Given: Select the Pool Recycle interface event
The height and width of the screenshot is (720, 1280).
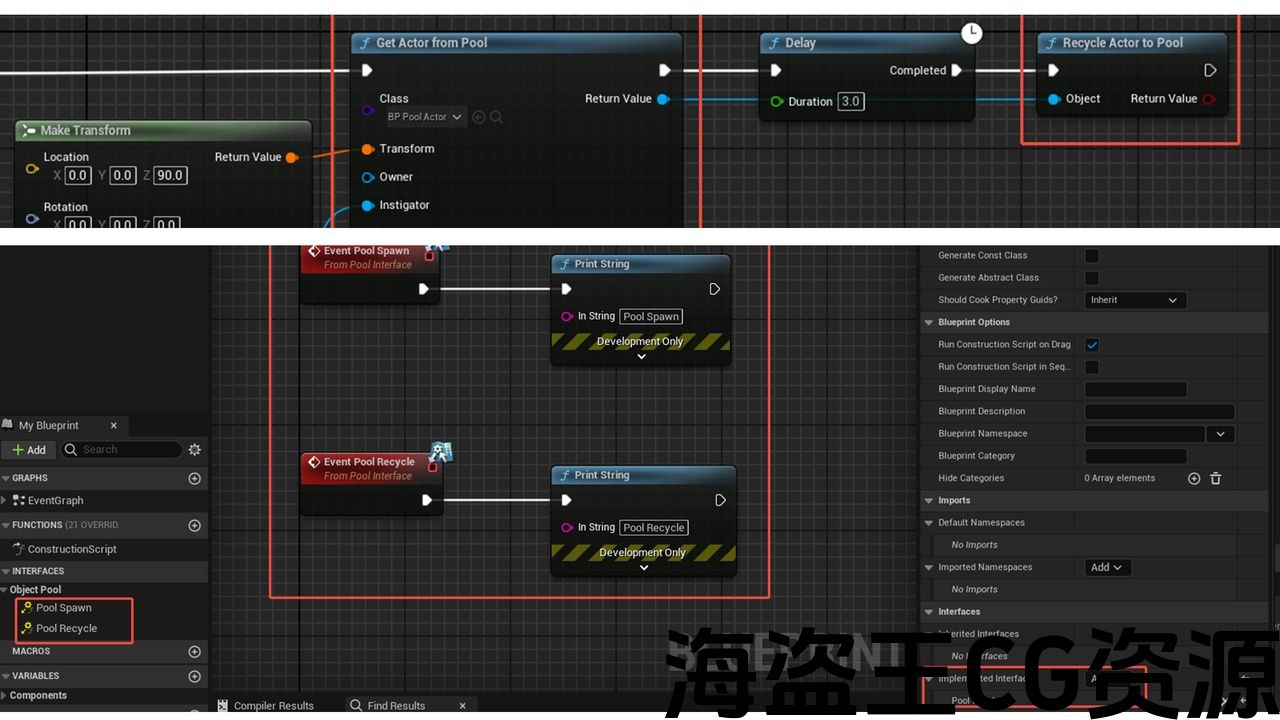Looking at the screenshot, I should [66, 629].
